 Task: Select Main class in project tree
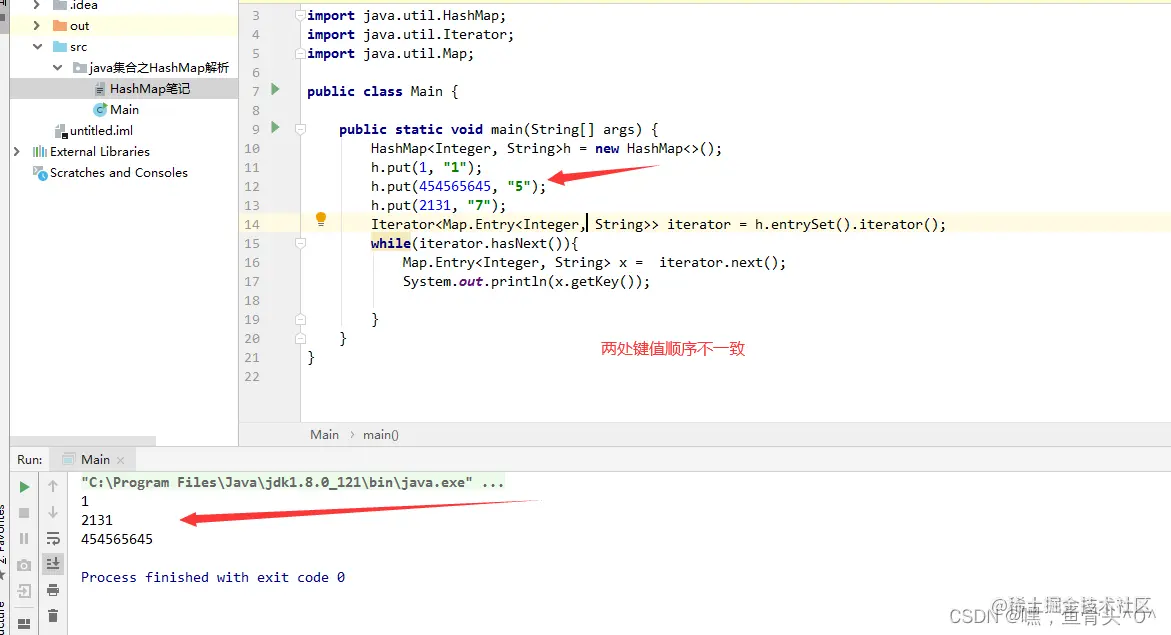click(x=124, y=110)
